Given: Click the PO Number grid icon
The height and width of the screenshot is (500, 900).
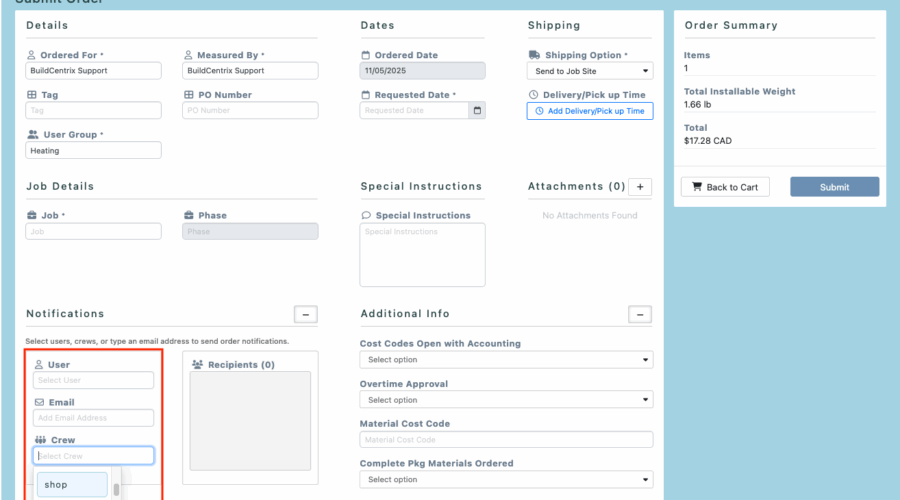Looking at the screenshot, I should pyautogui.click(x=188, y=95).
